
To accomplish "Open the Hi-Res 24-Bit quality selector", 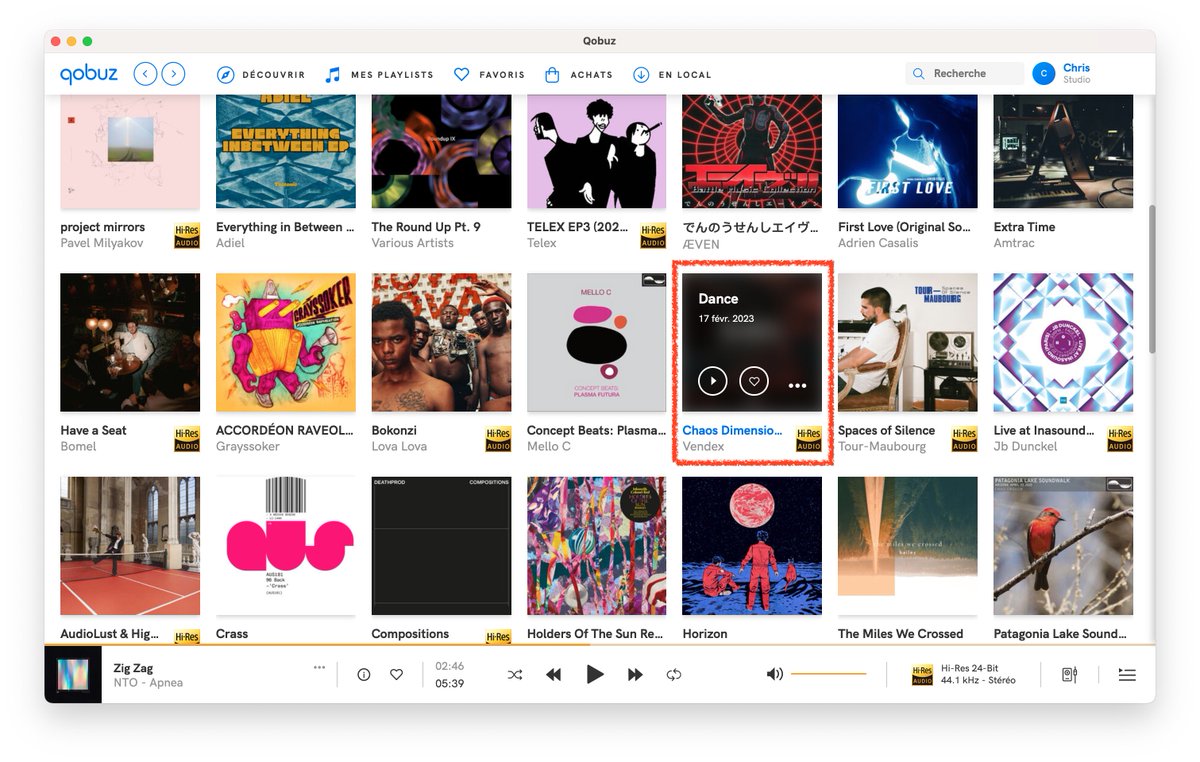I will click(x=964, y=675).
